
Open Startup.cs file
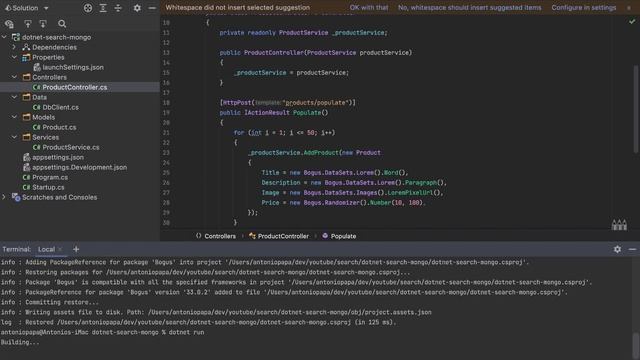pos(48,187)
